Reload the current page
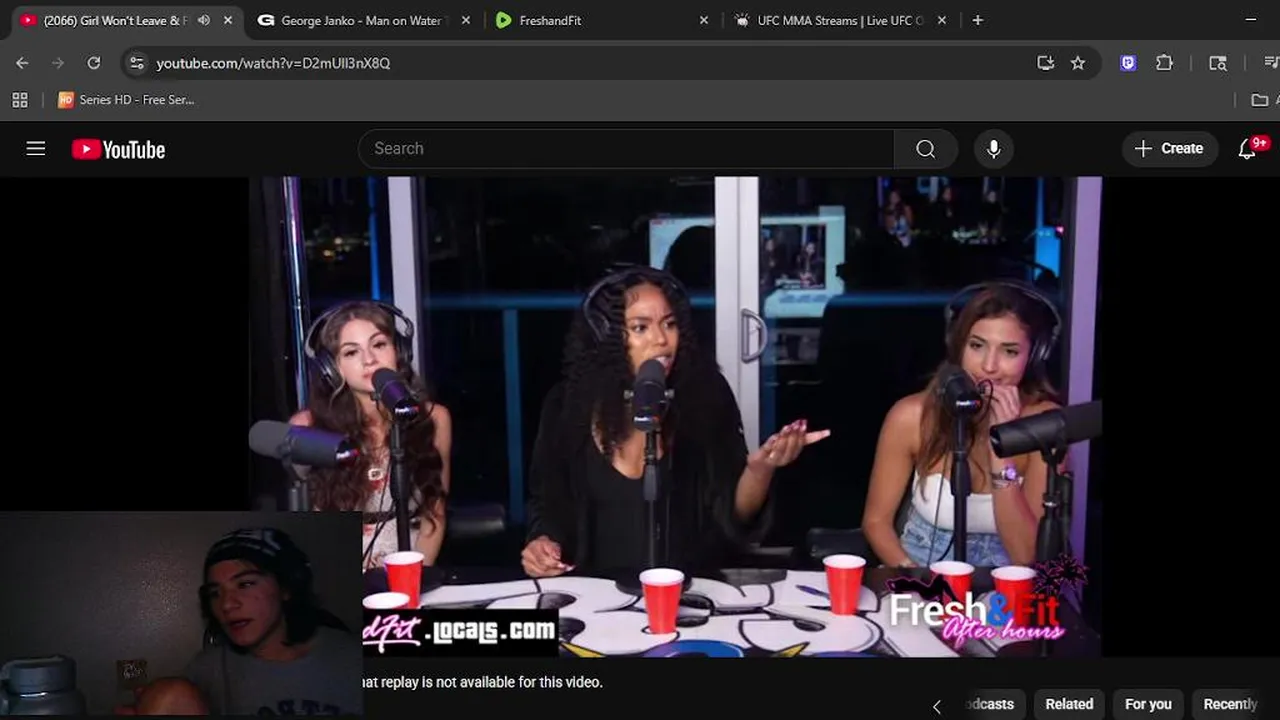The width and height of the screenshot is (1280, 720). click(x=94, y=63)
